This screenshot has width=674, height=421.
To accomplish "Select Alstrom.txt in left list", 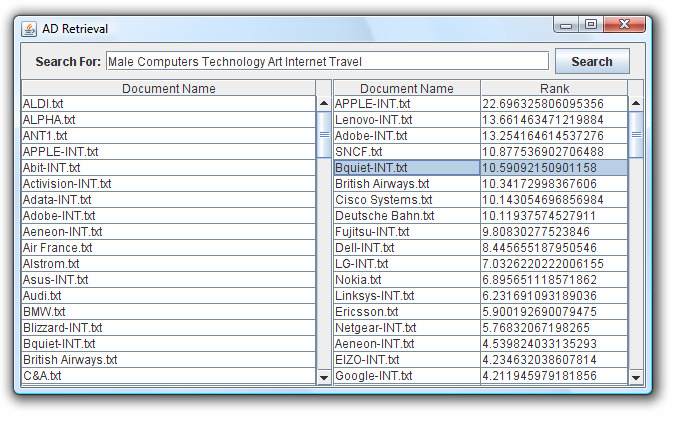I will pos(168,264).
